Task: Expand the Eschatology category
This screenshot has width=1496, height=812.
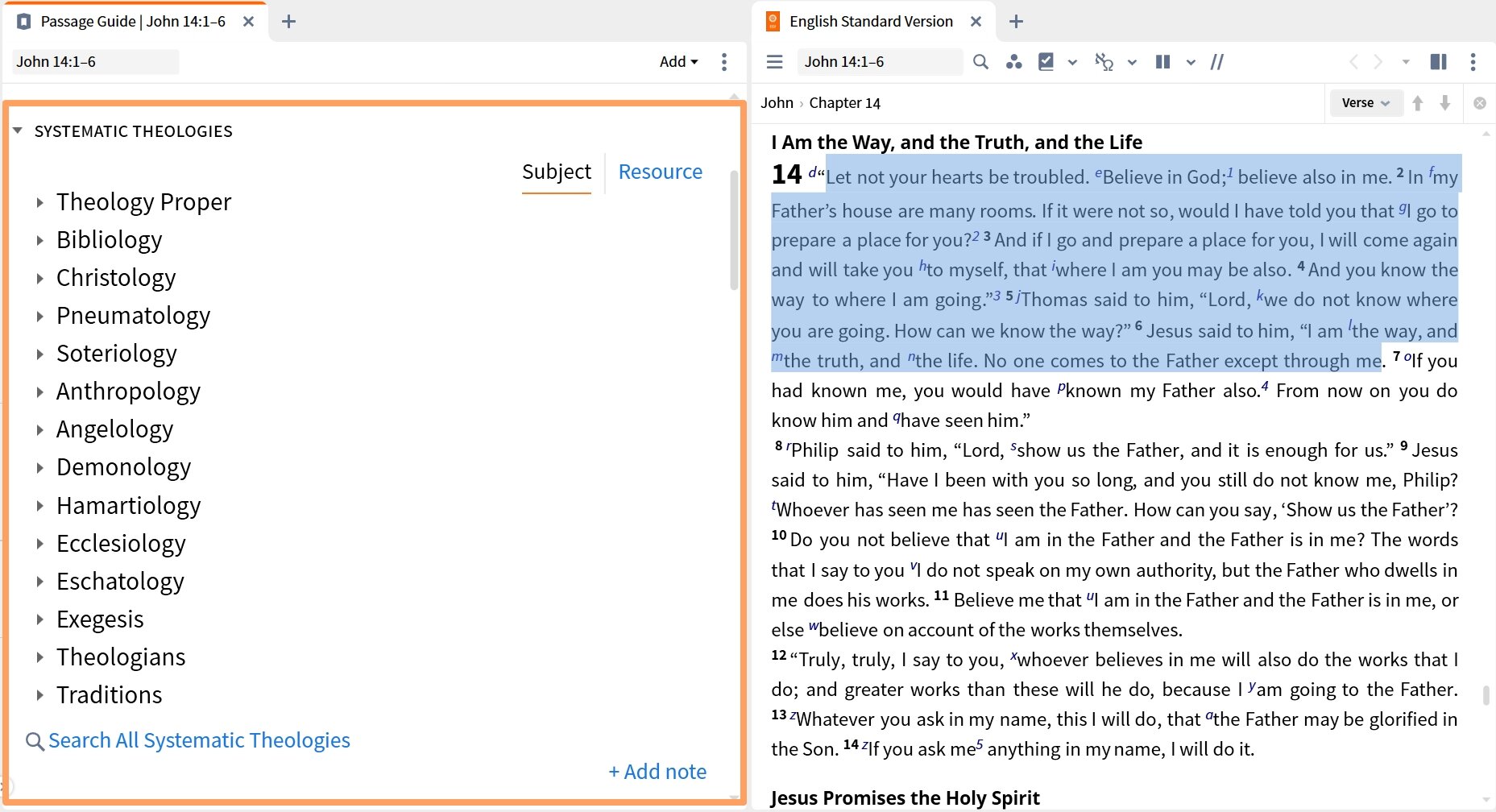Action: coord(39,582)
